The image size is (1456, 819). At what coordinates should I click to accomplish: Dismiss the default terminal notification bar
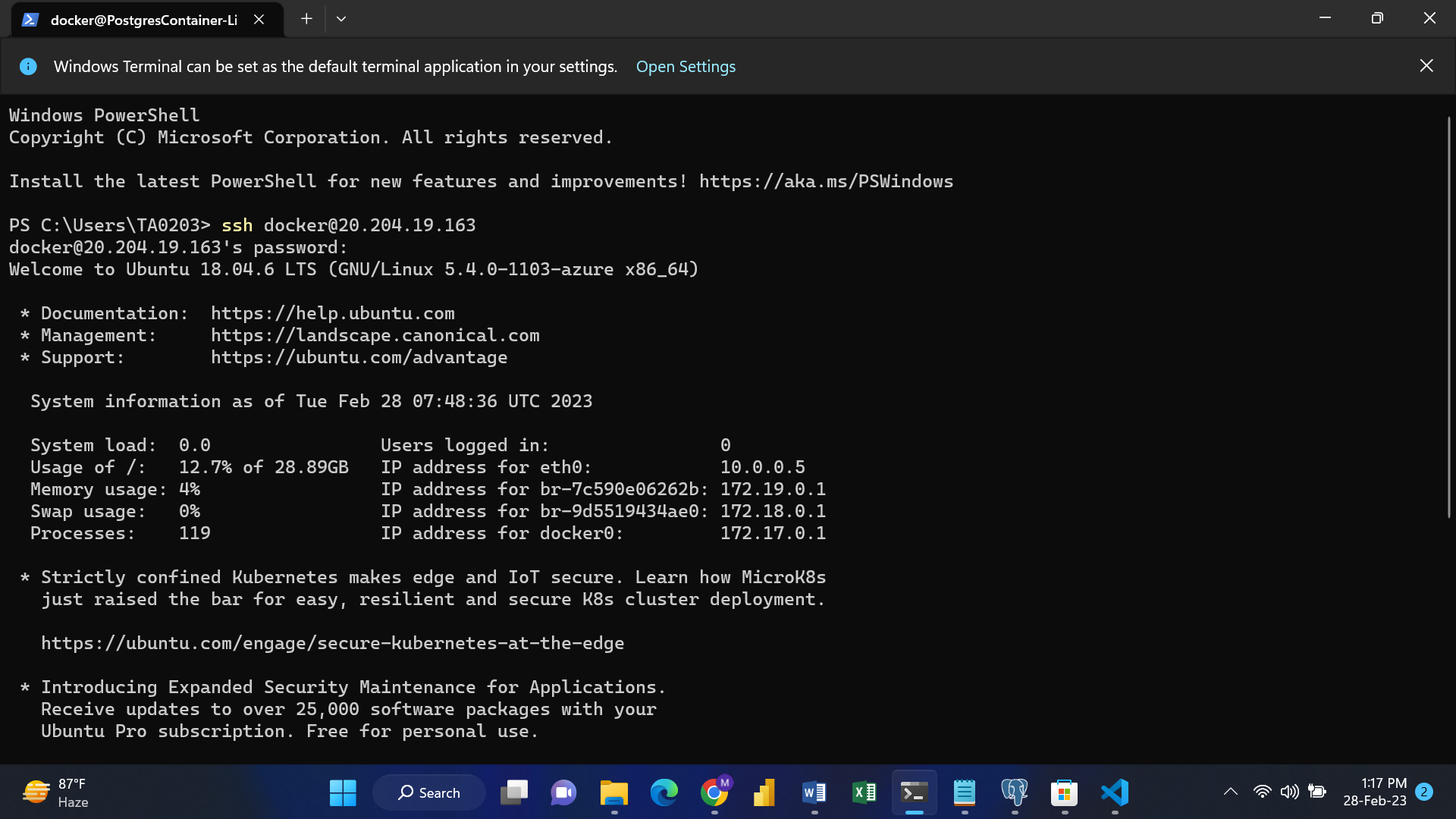point(1426,66)
